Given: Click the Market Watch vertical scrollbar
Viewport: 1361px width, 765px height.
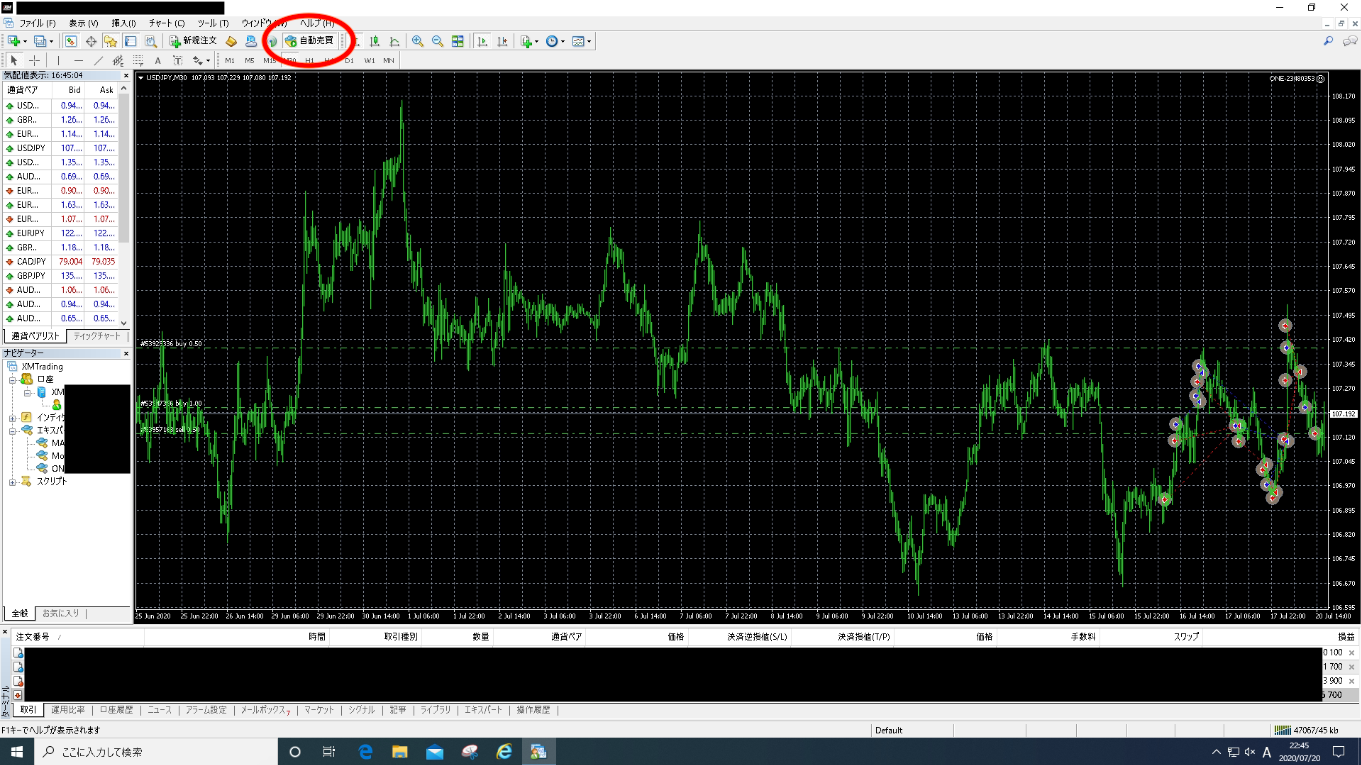Looking at the screenshot, I should (x=125, y=204).
